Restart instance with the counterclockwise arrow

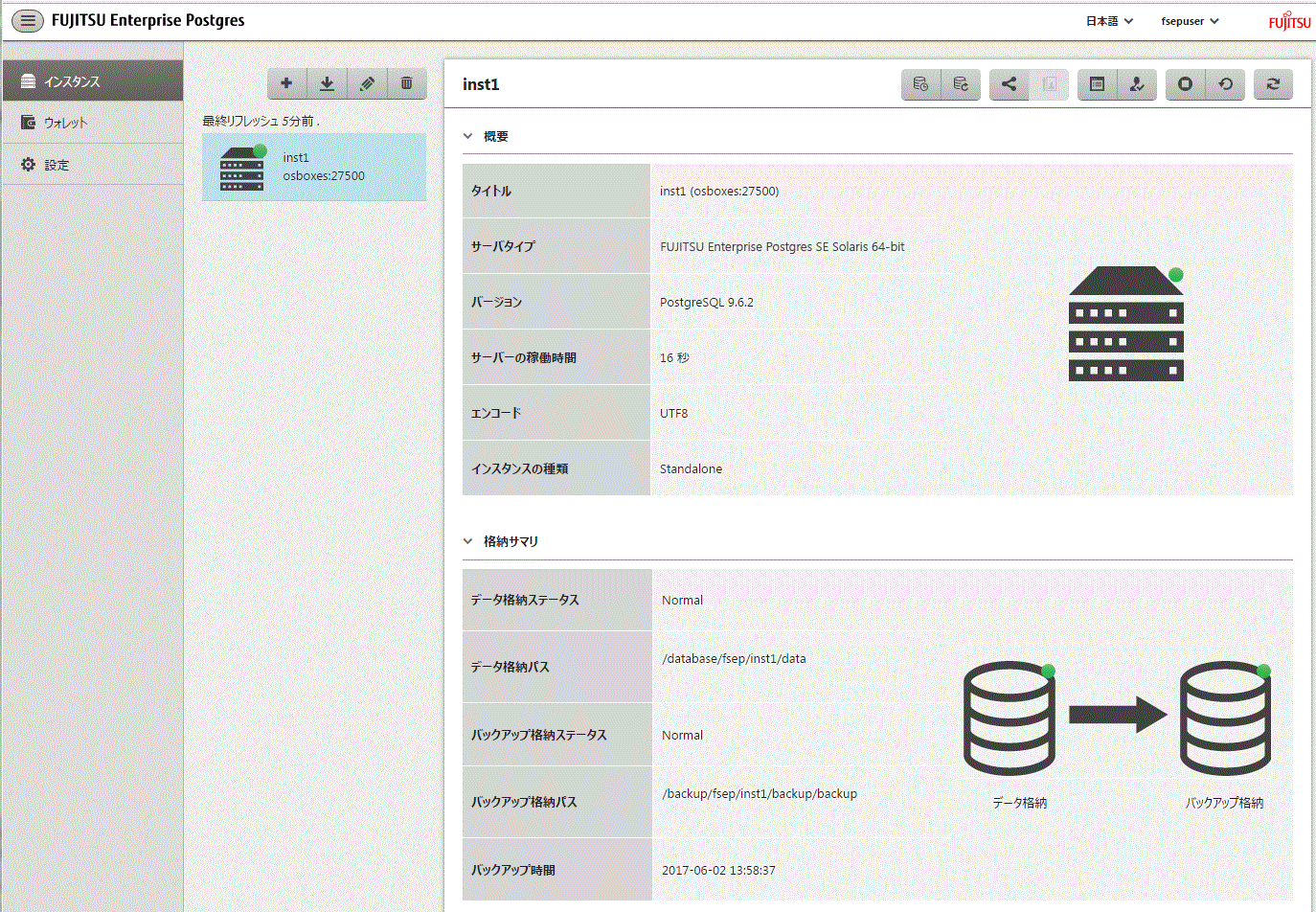[x=1225, y=84]
